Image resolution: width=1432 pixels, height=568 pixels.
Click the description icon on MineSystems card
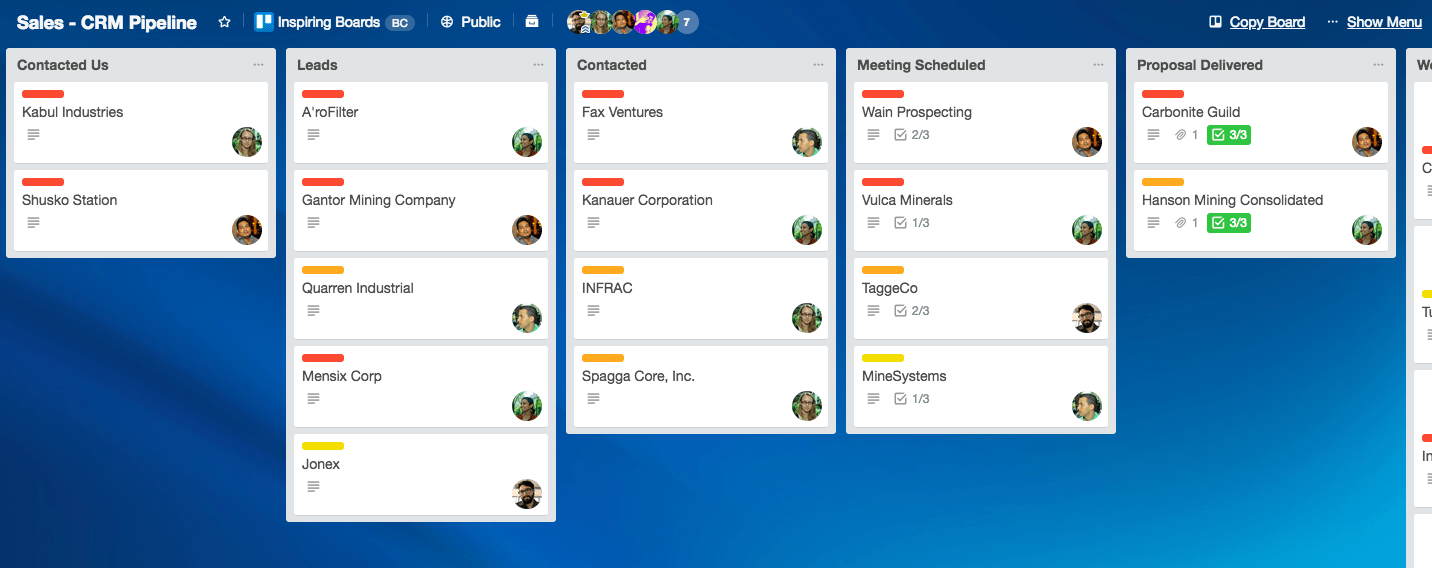coord(873,399)
